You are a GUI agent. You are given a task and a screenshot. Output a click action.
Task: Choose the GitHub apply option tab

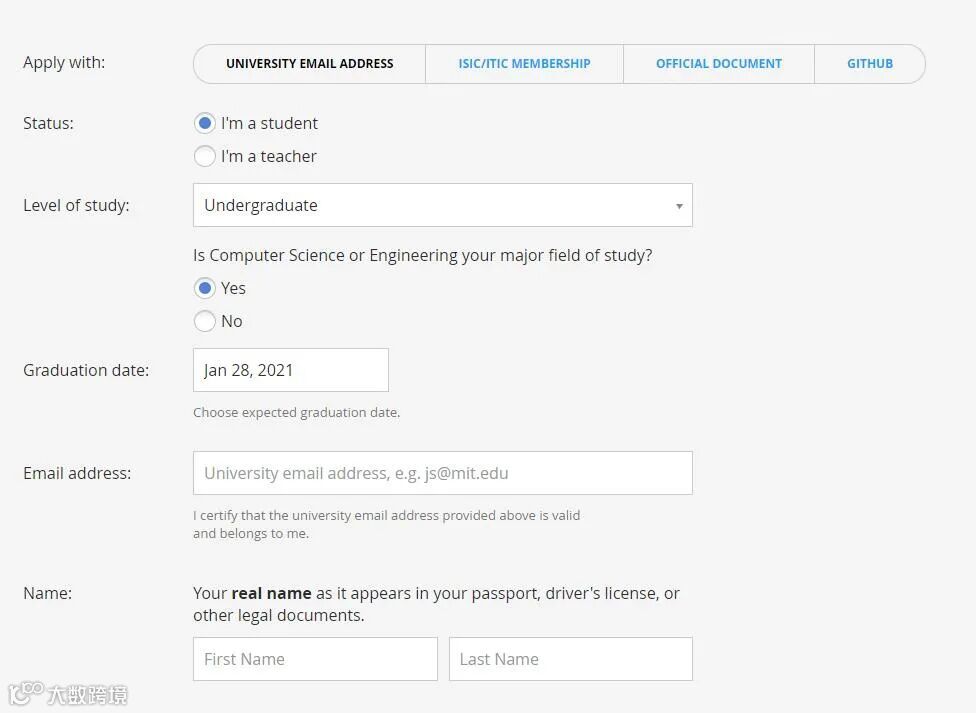(x=869, y=64)
